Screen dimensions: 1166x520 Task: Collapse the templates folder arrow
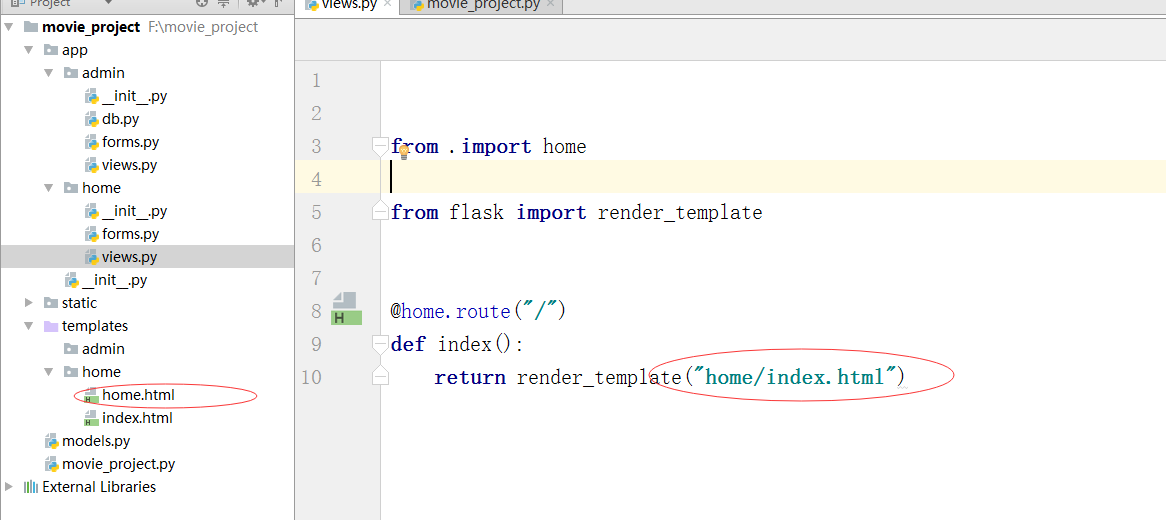point(29,326)
